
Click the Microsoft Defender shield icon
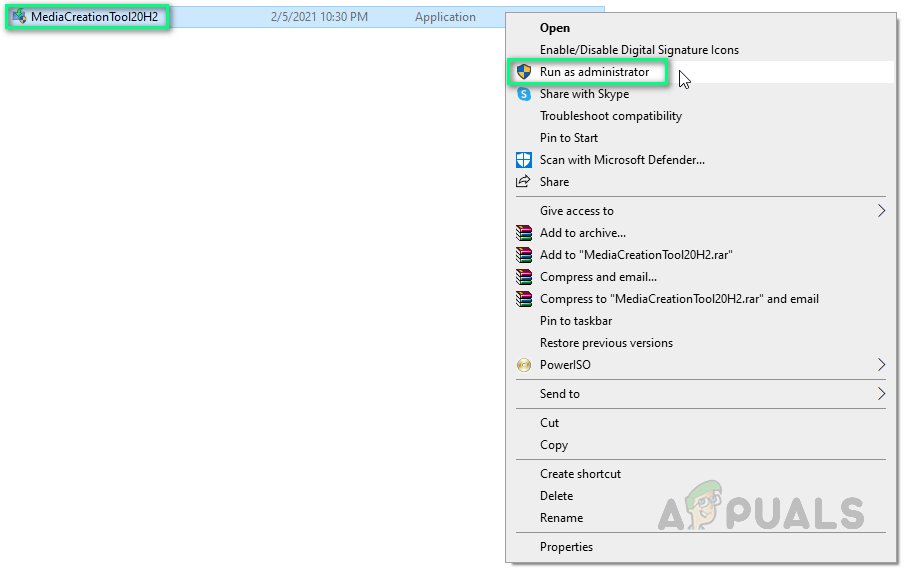pyautogui.click(x=523, y=160)
